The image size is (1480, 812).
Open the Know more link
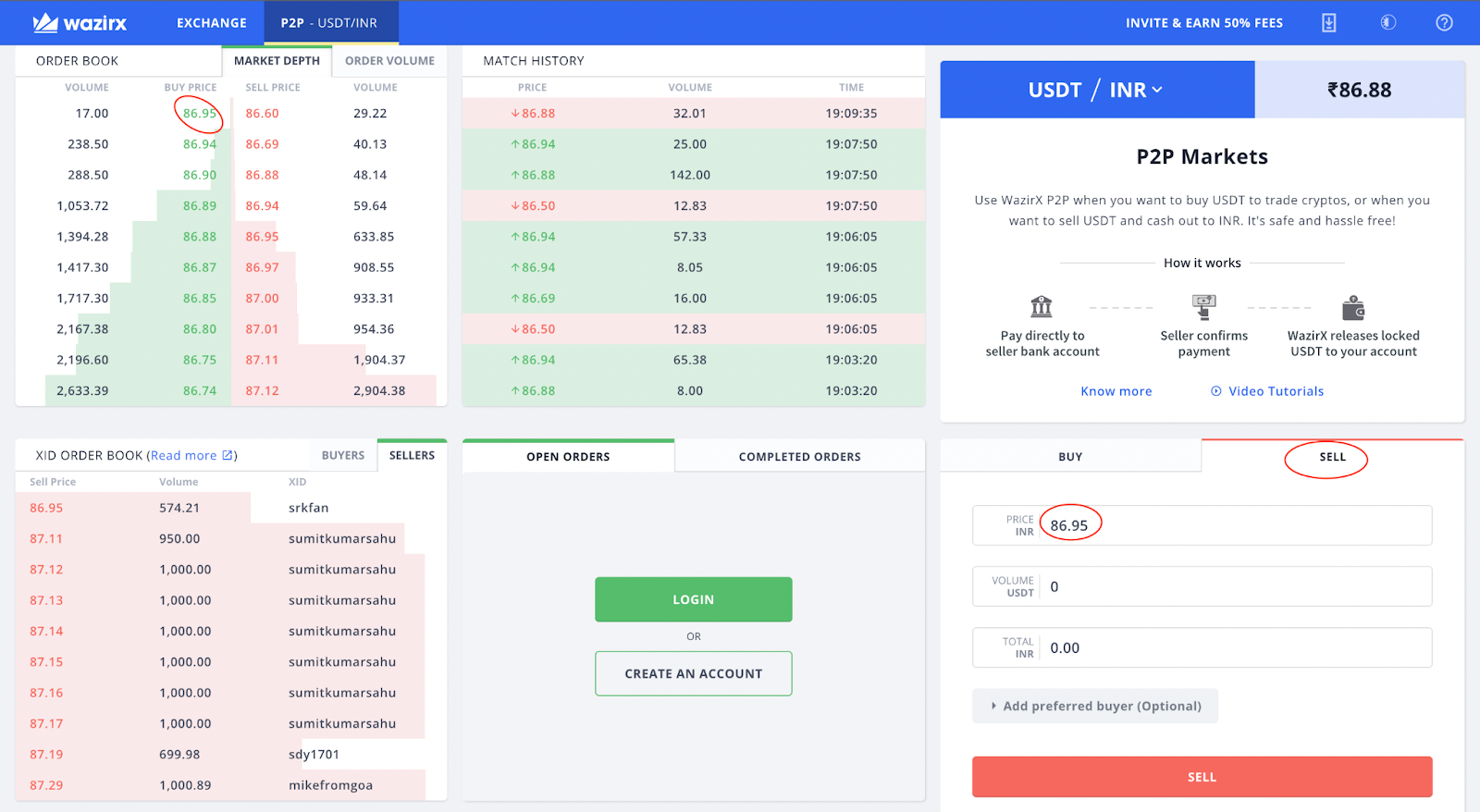[x=1116, y=391]
